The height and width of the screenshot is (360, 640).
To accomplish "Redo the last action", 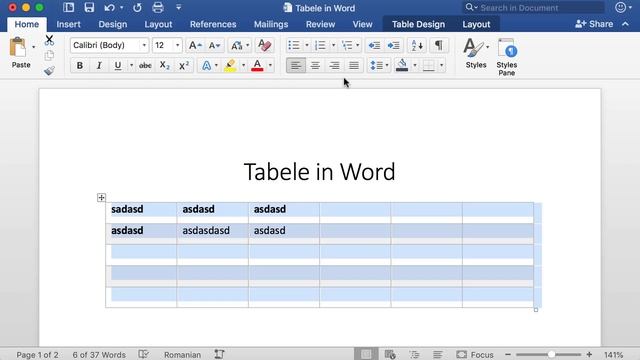I will point(137,7).
